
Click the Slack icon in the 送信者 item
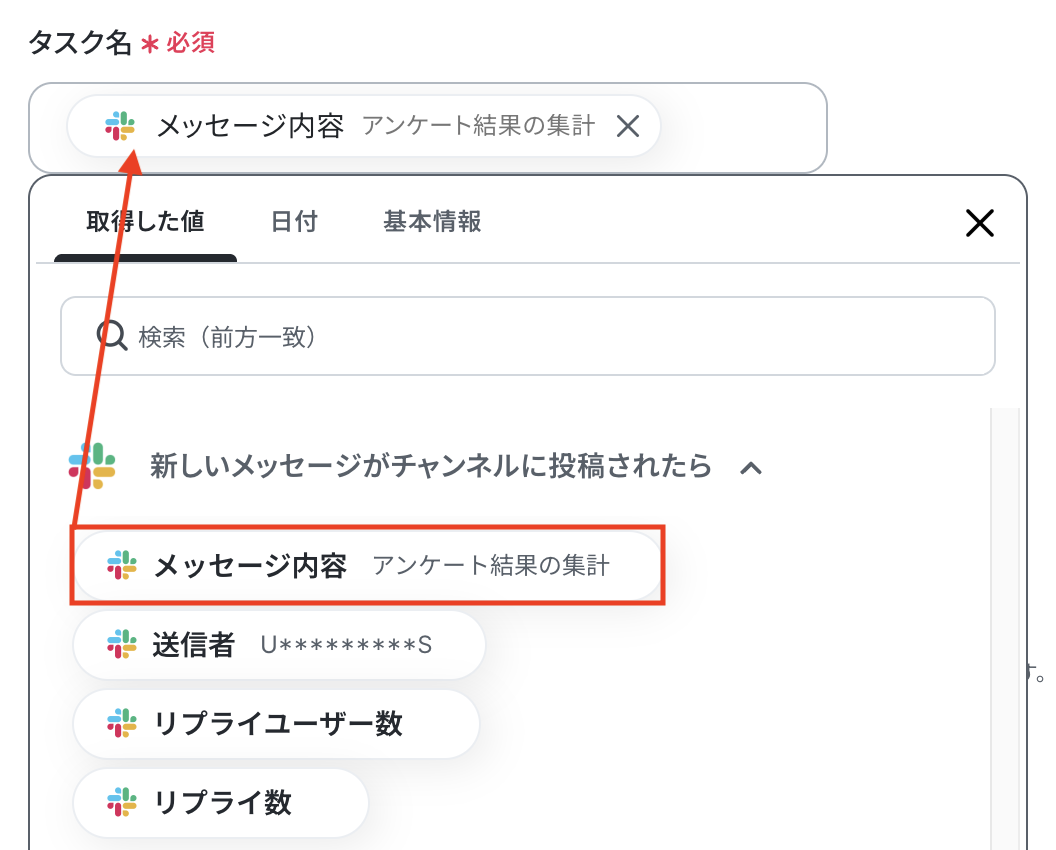click(122, 645)
